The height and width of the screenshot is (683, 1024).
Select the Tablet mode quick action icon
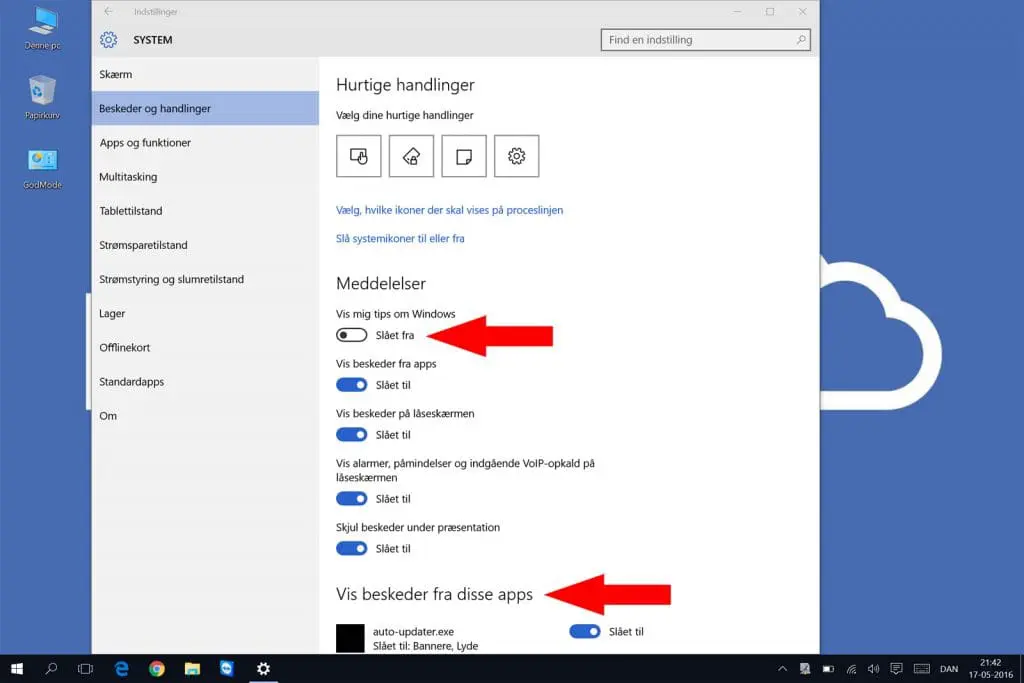[358, 156]
